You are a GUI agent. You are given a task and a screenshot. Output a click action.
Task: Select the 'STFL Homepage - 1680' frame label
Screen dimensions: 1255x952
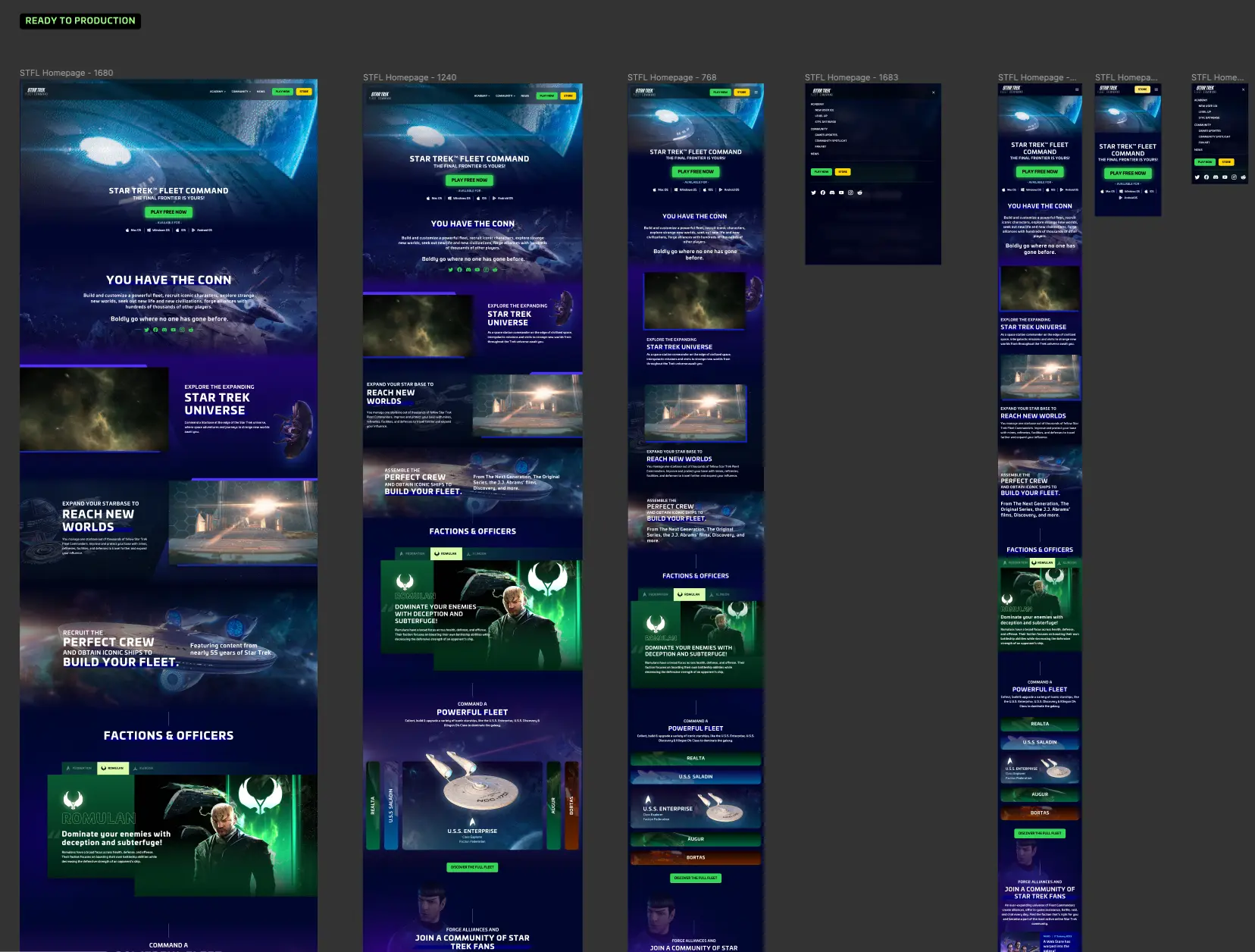pos(67,73)
